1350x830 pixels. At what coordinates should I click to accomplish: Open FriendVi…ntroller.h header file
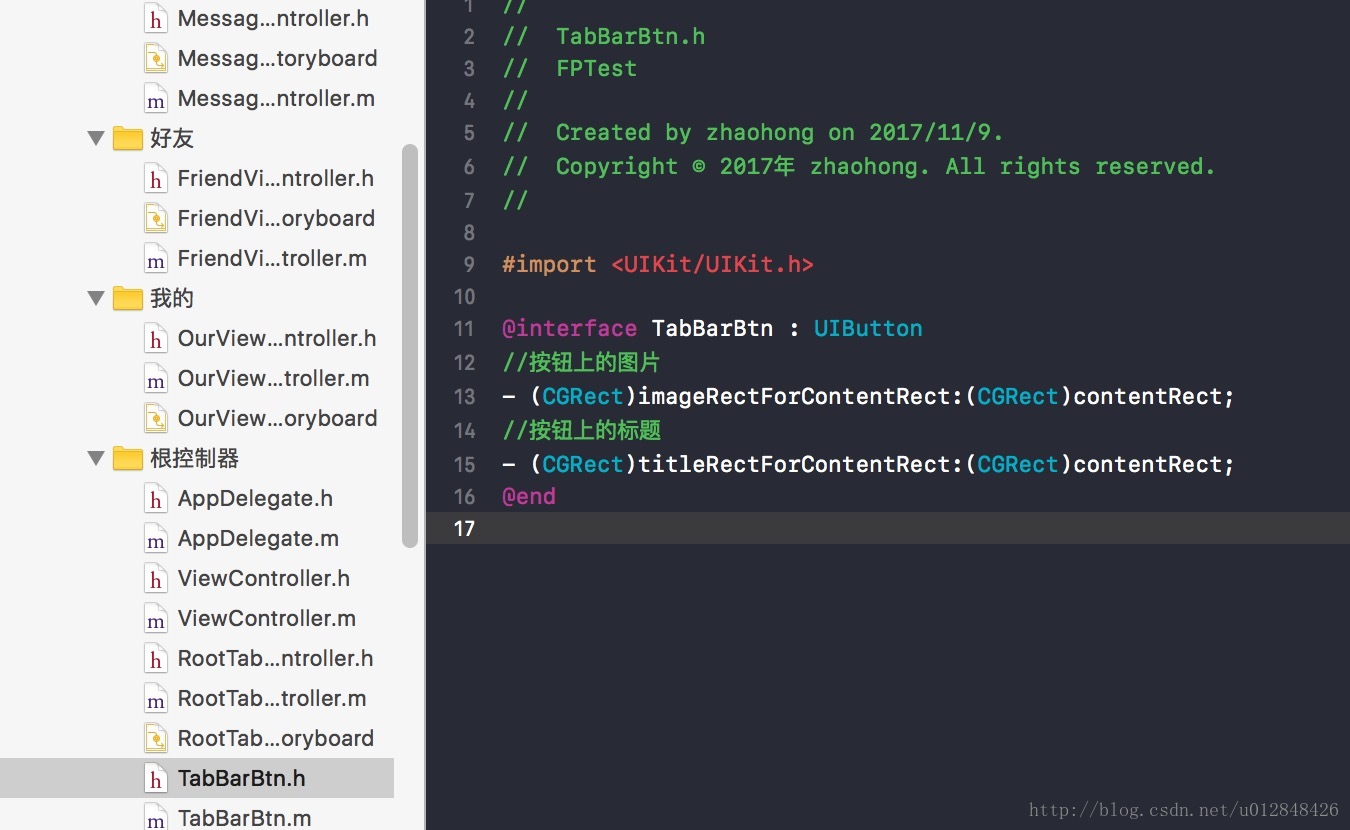tap(276, 178)
